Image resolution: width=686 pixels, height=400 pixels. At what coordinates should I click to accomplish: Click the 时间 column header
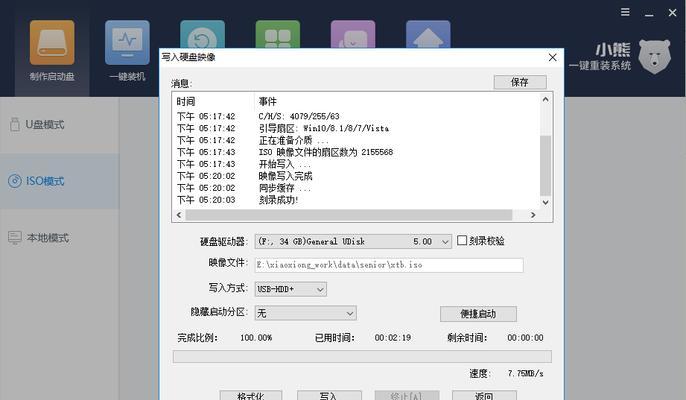pos(186,102)
